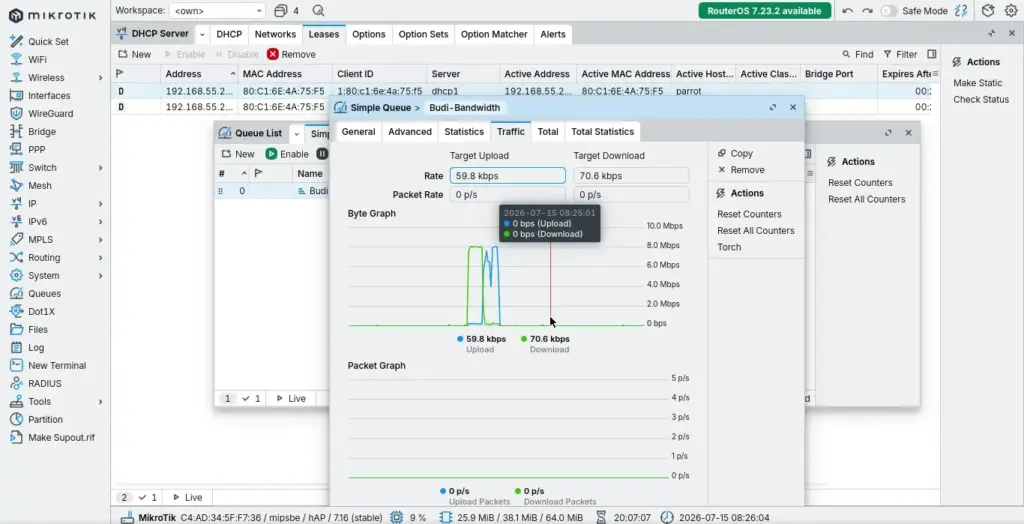Click Make Supout.rif
Screen dimensions: 1024x524
(x=61, y=437)
